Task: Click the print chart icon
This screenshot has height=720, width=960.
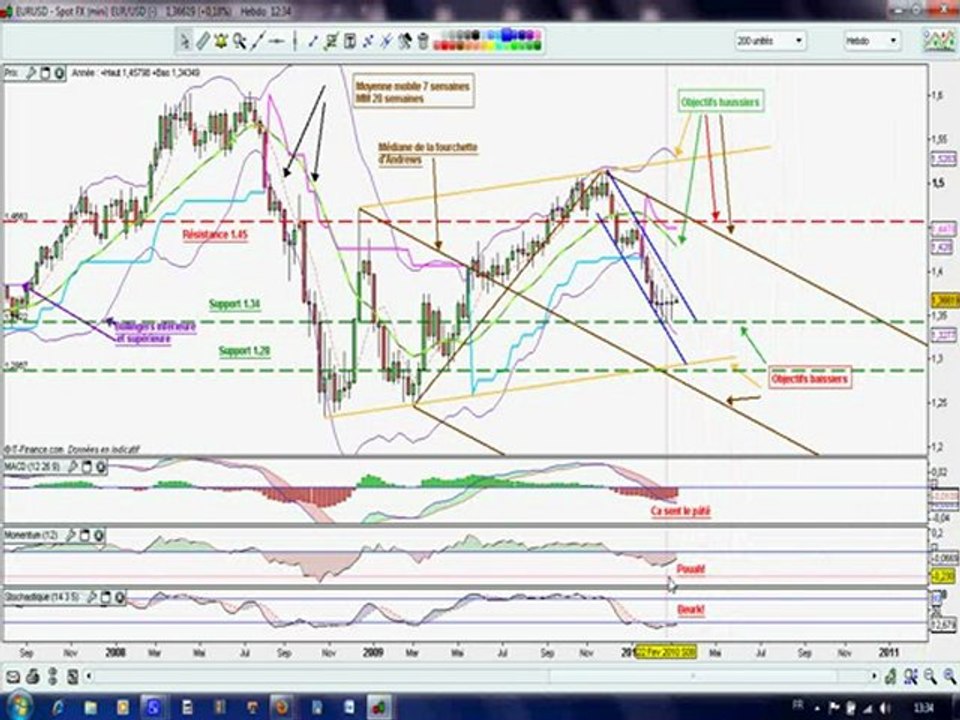Action: point(32,677)
